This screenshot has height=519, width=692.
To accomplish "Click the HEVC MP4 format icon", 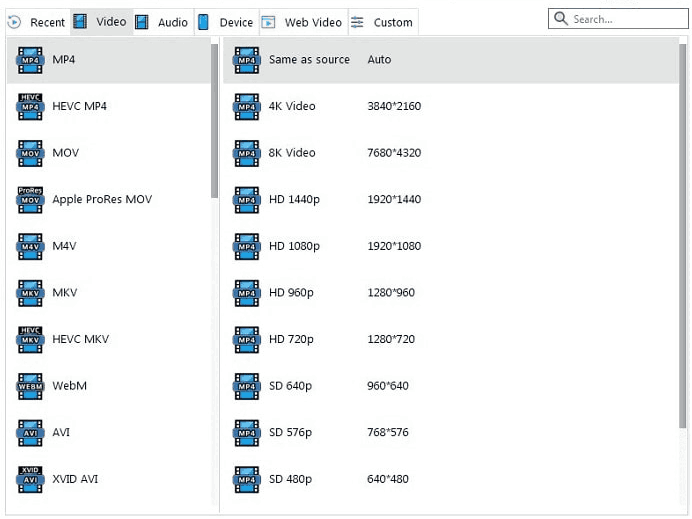I will tap(30, 106).
